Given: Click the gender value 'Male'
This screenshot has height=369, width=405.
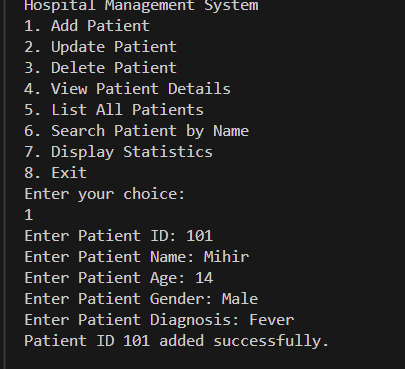Looking at the screenshot, I should pos(240,299).
